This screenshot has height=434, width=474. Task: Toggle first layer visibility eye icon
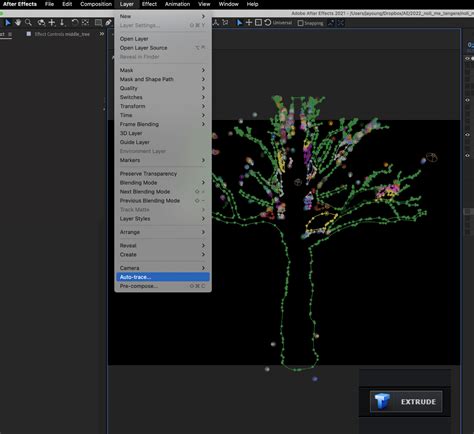pyautogui.click(x=467, y=58)
